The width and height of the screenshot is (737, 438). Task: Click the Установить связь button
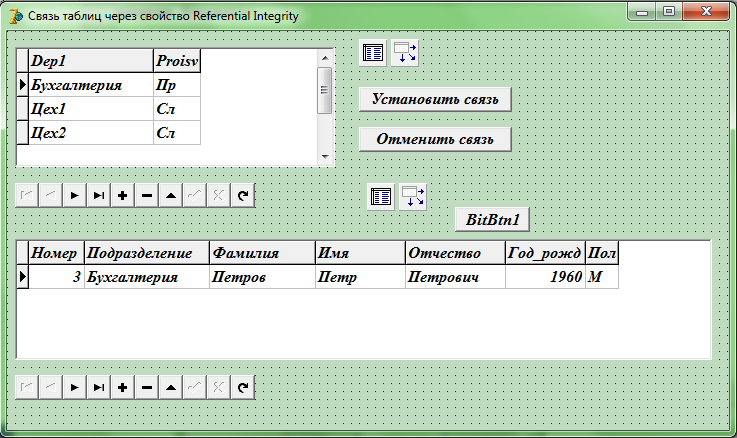coord(435,99)
